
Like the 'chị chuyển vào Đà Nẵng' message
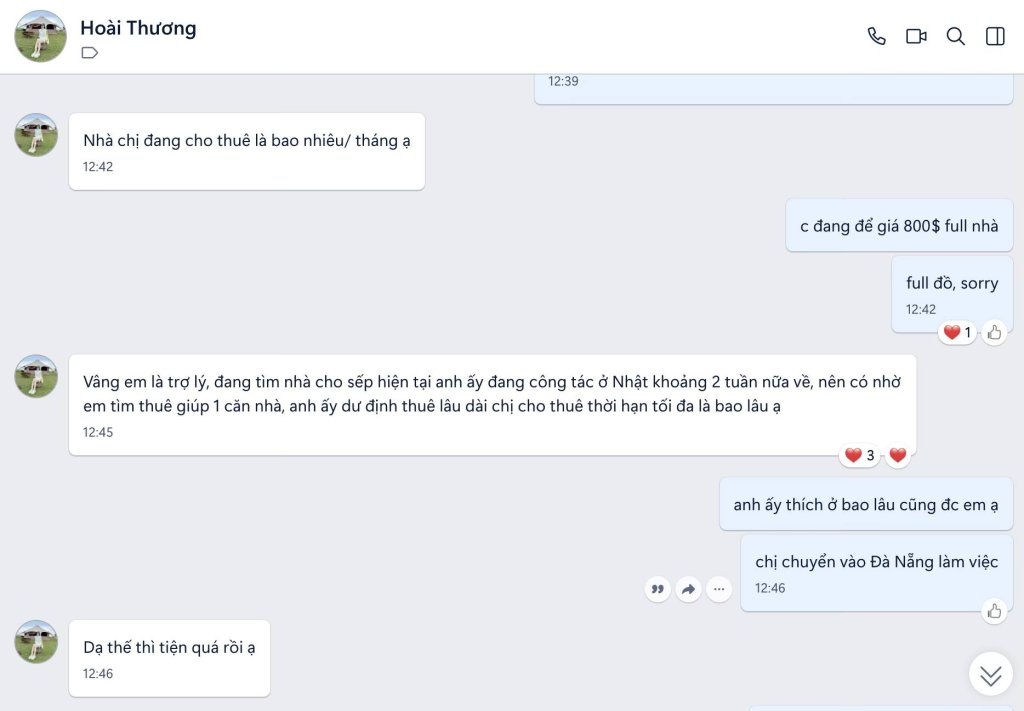tap(994, 612)
